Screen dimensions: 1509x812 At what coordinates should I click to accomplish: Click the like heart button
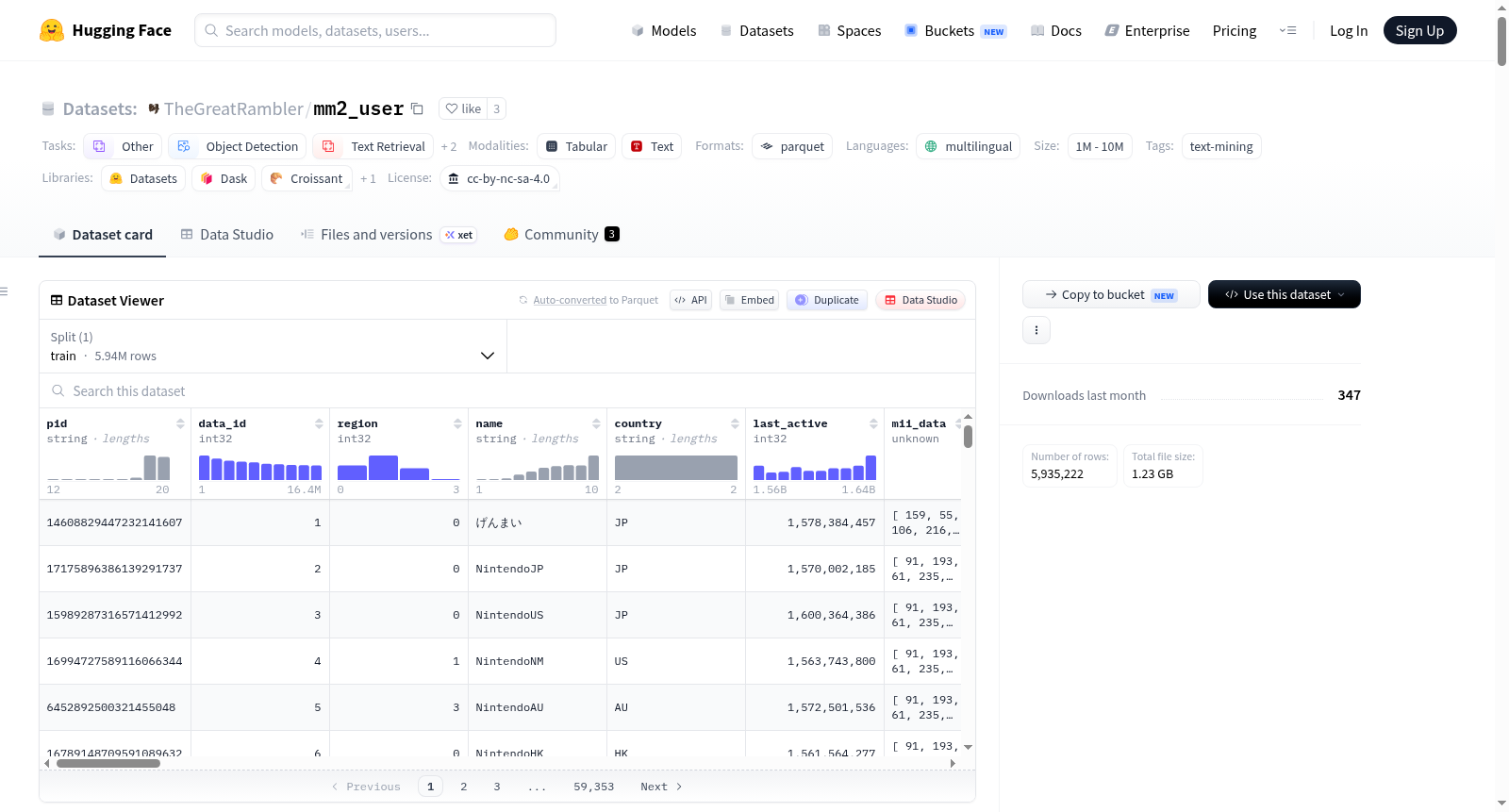[463, 108]
